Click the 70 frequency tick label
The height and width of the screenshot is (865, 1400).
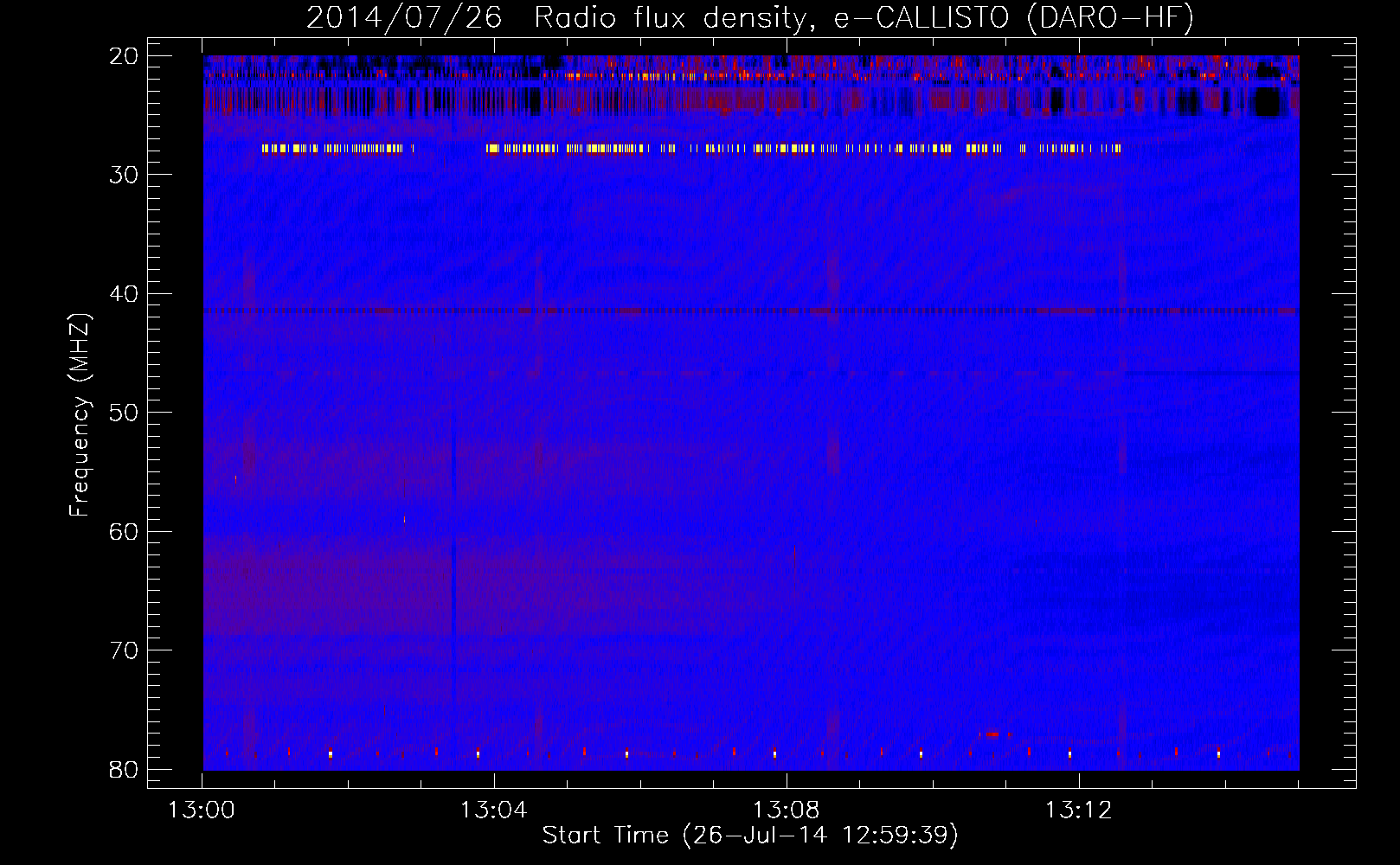point(125,650)
